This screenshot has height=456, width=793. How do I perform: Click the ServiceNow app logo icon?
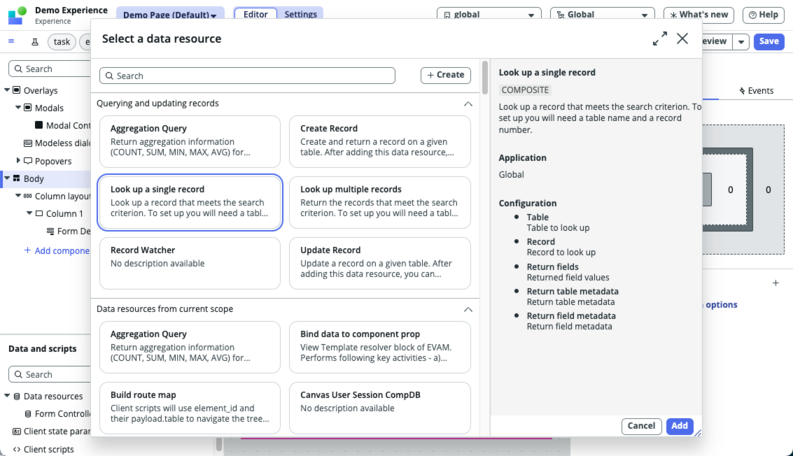click(x=17, y=15)
